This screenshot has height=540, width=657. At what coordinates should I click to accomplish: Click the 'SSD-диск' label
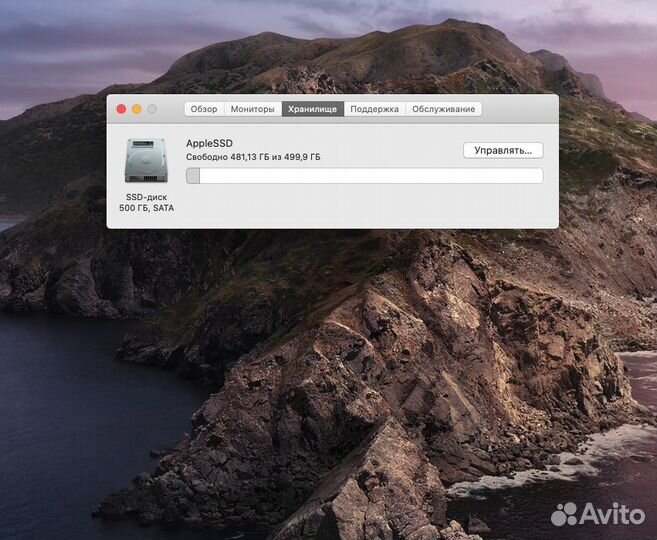pos(146,197)
